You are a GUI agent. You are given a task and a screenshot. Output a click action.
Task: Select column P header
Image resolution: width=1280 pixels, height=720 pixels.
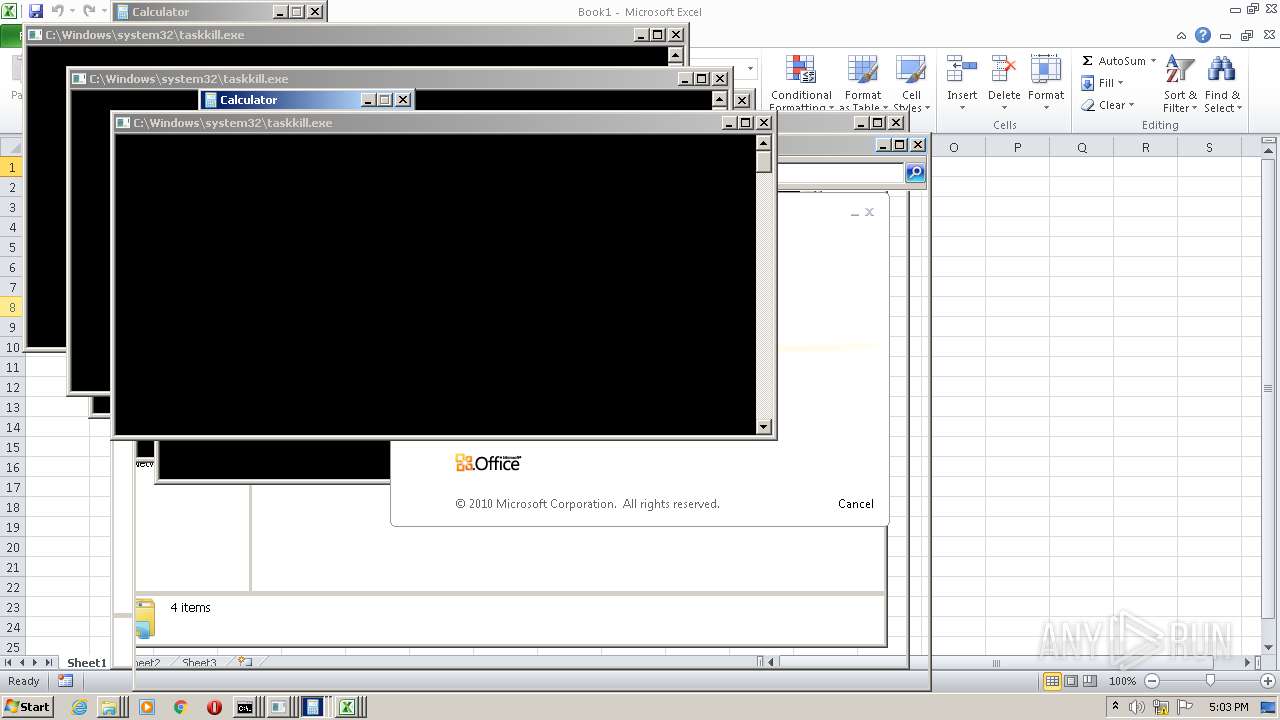1017,147
